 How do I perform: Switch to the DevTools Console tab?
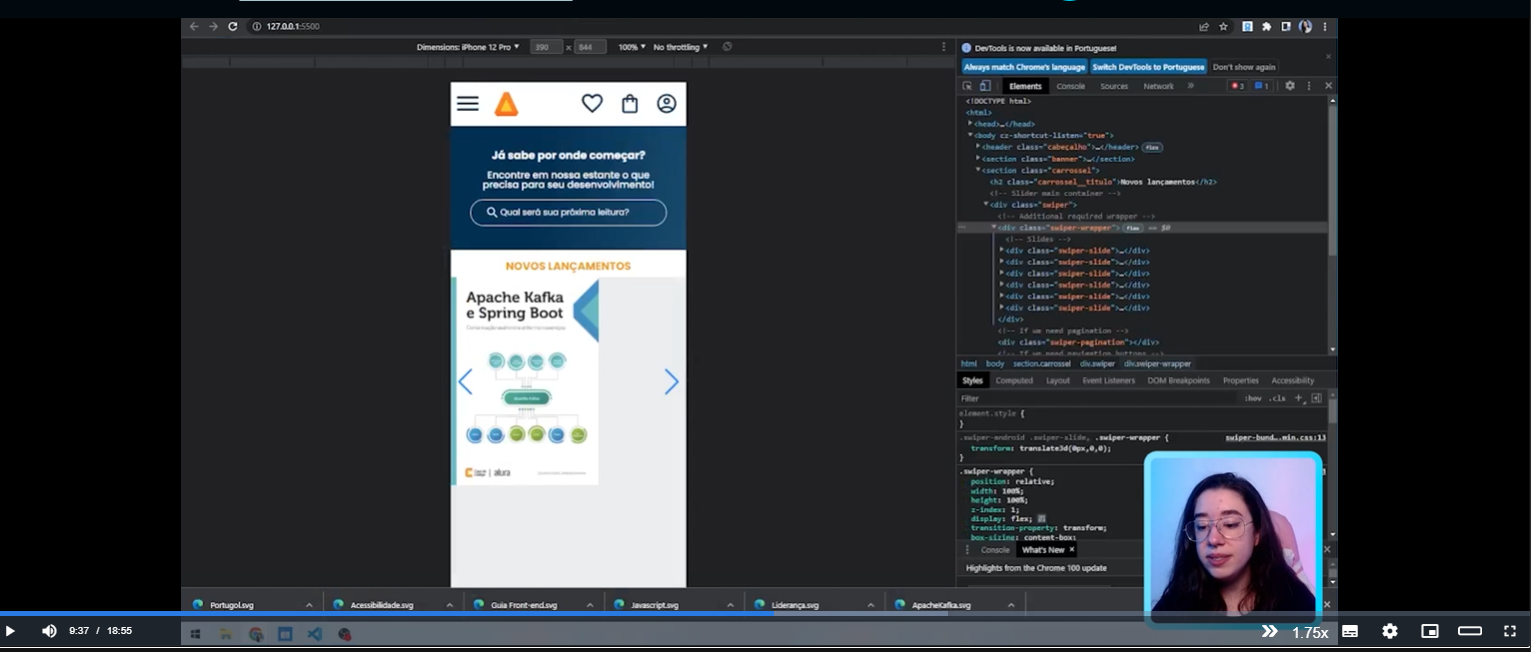(x=1071, y=86)
